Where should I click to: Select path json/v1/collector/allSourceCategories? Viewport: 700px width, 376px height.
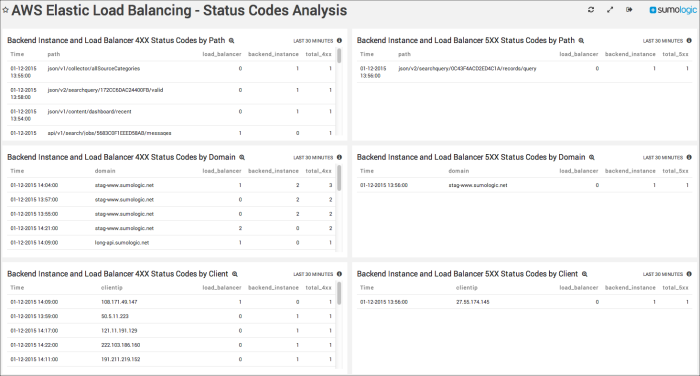click(x=94, y=69)
